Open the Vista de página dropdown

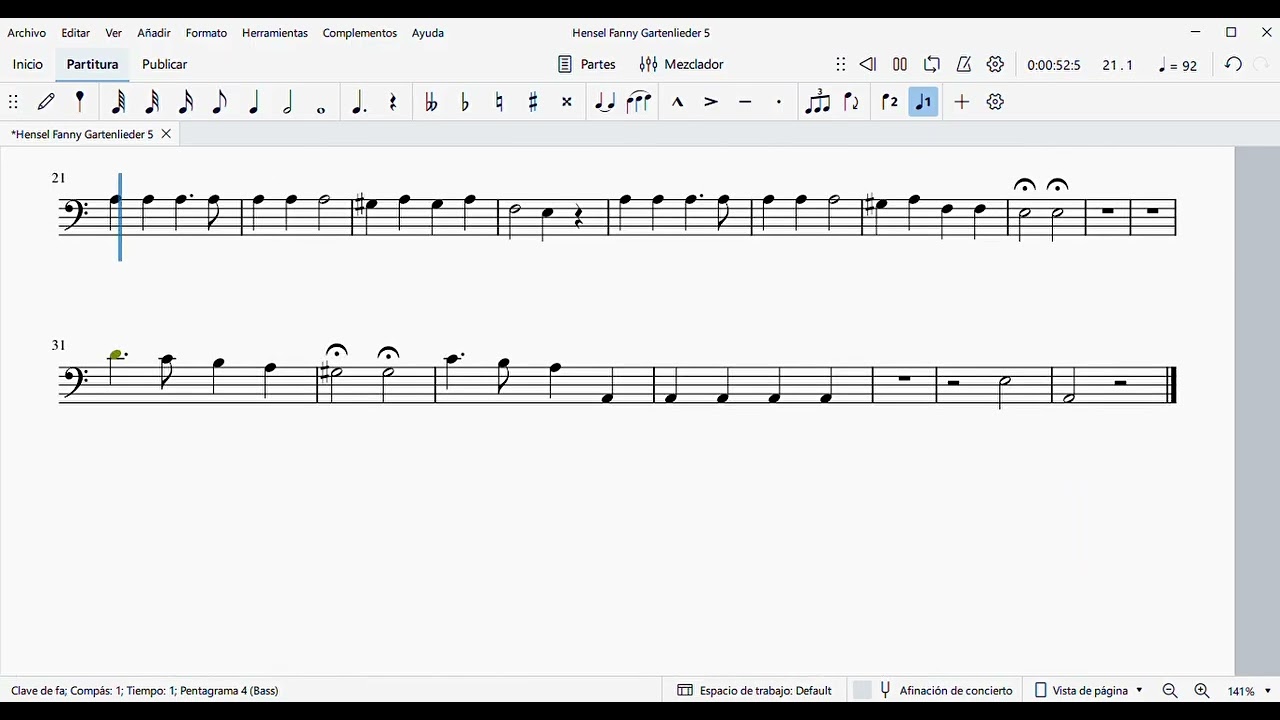(1089, 690)
